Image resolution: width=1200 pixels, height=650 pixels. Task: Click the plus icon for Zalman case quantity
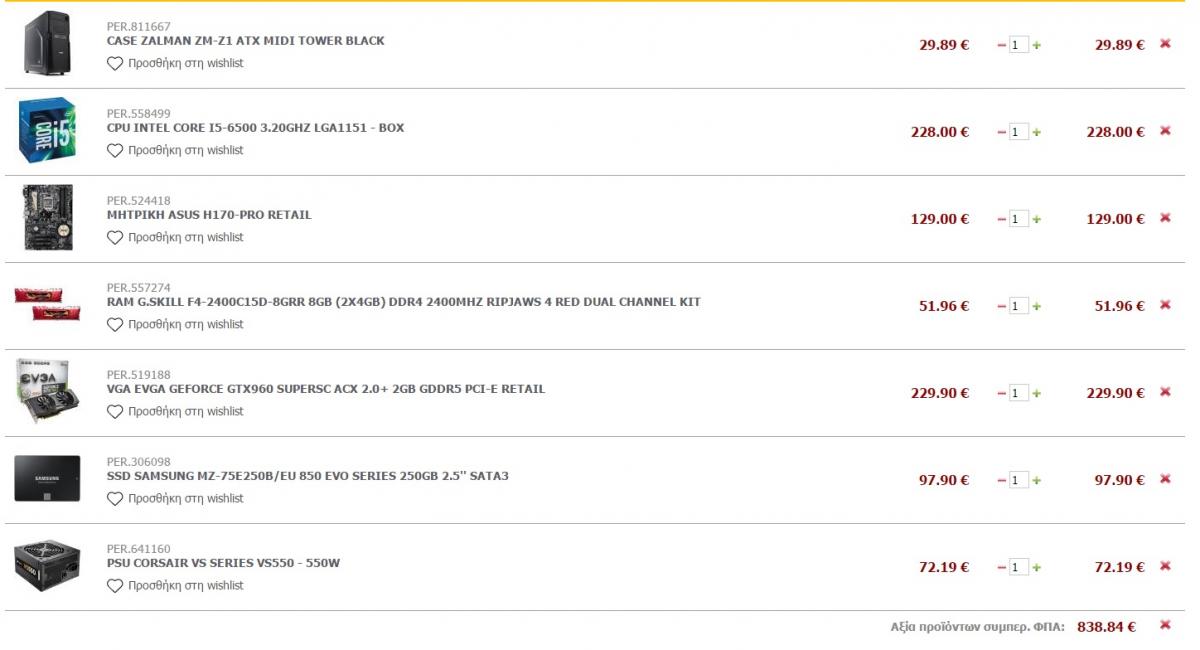(x=1037, y=45)
